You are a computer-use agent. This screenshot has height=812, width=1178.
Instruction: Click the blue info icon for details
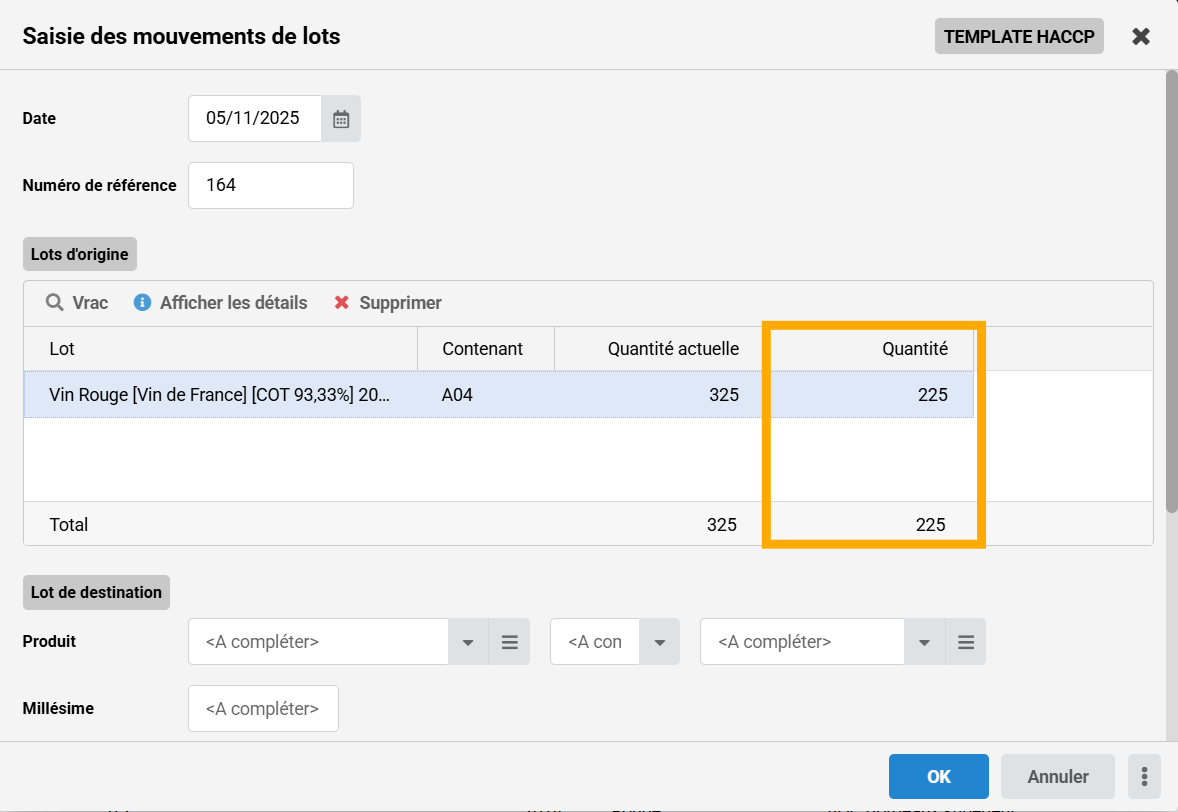pos(142,302)
